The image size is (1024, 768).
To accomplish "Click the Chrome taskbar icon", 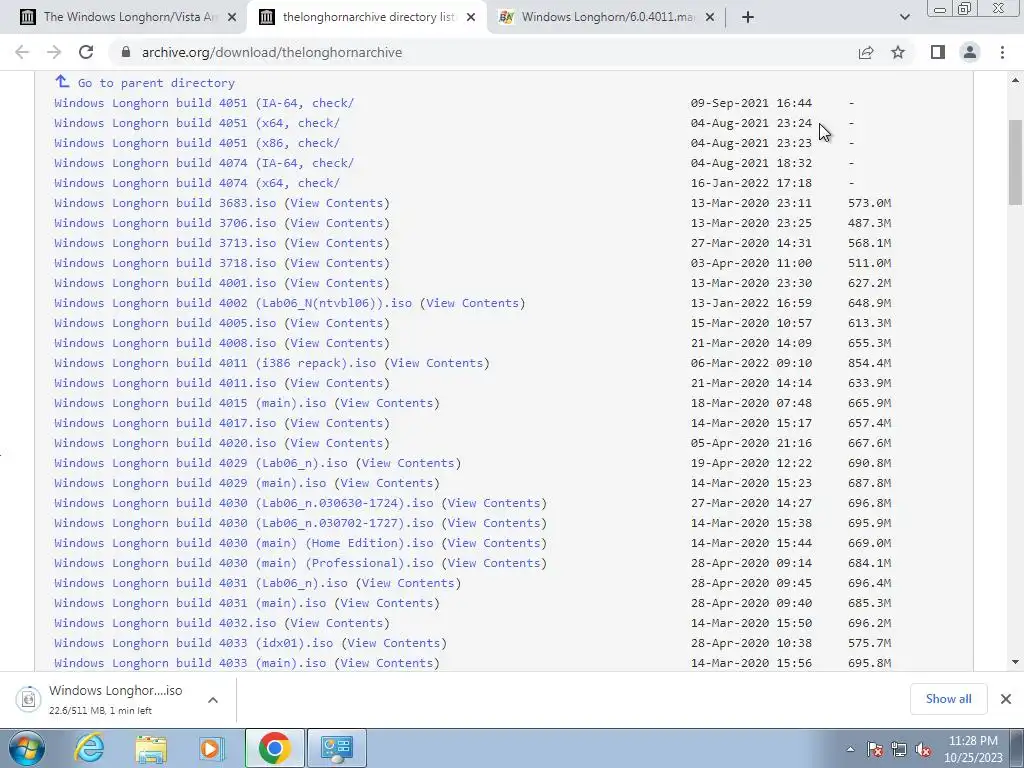I will click(274, 748).
